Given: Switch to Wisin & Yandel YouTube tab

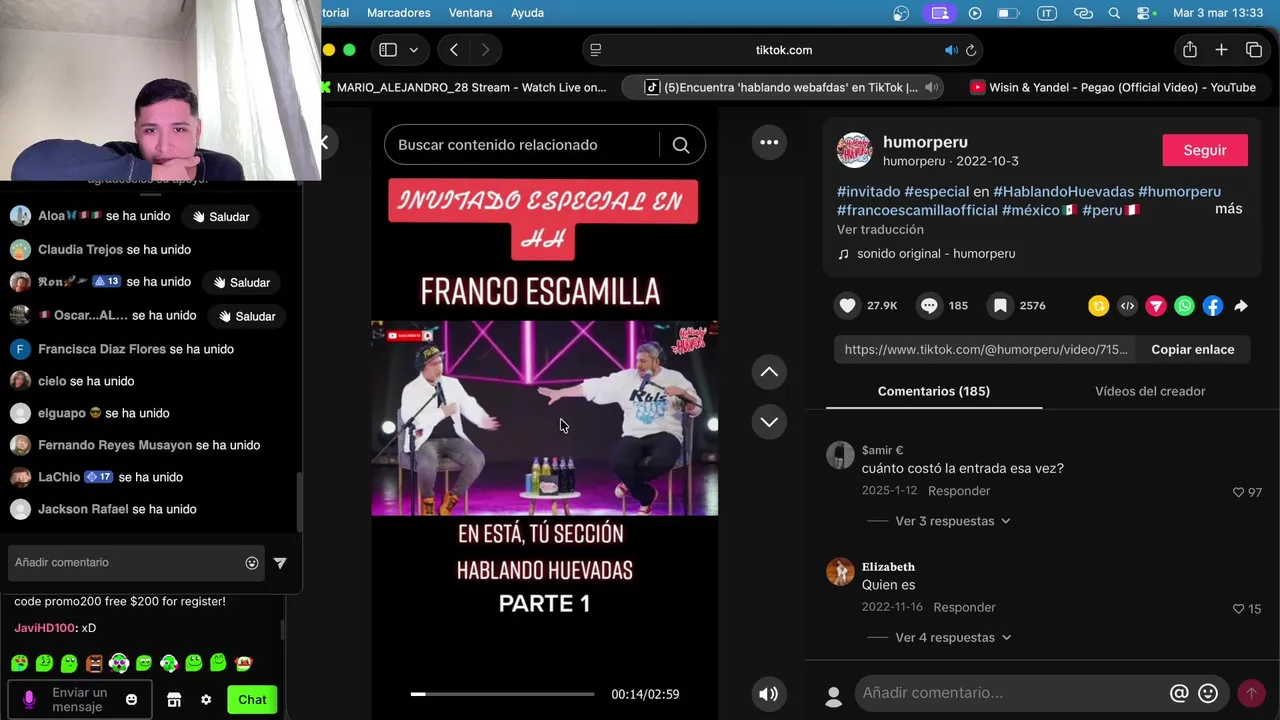Looking at the screenshot, I should tap(1112, 87).
